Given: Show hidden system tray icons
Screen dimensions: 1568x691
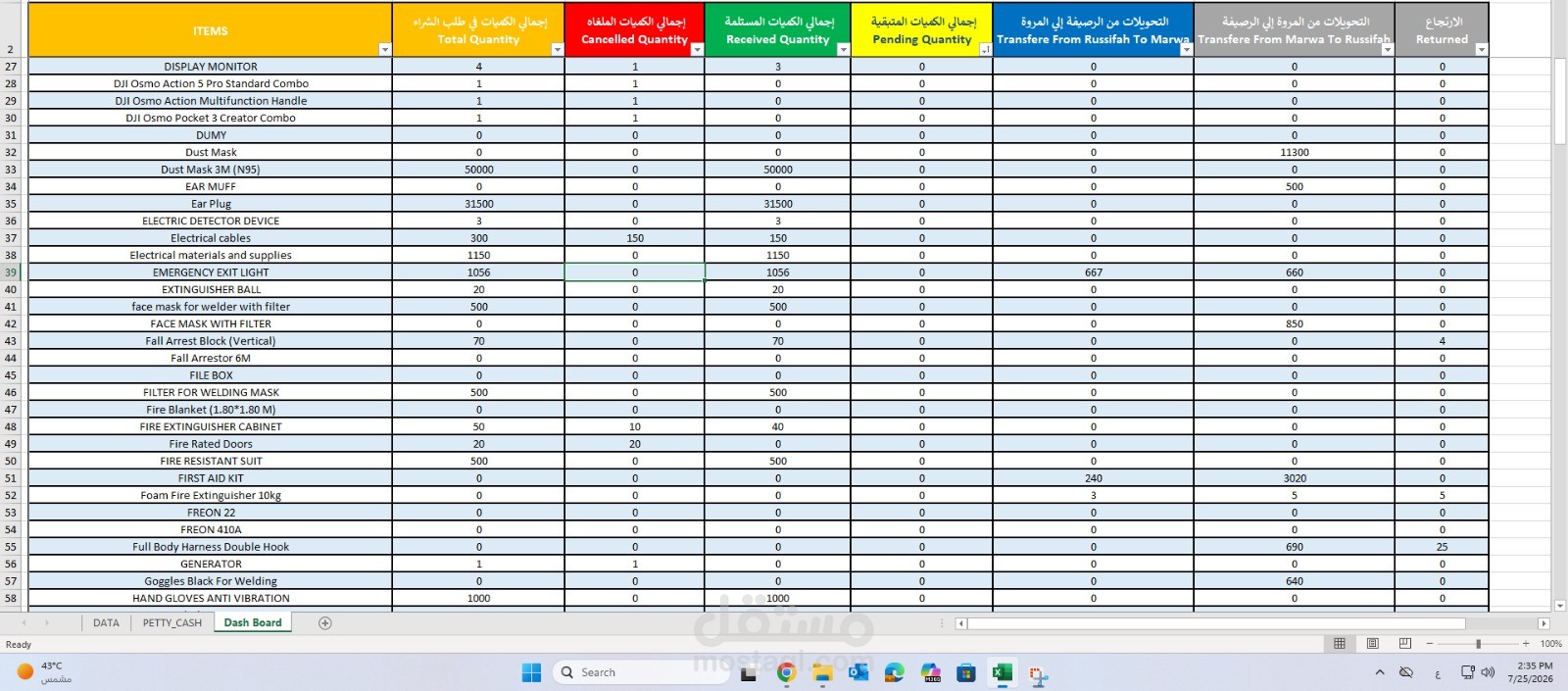Looking at the screenshot, I should click(x=1380, y=672).
